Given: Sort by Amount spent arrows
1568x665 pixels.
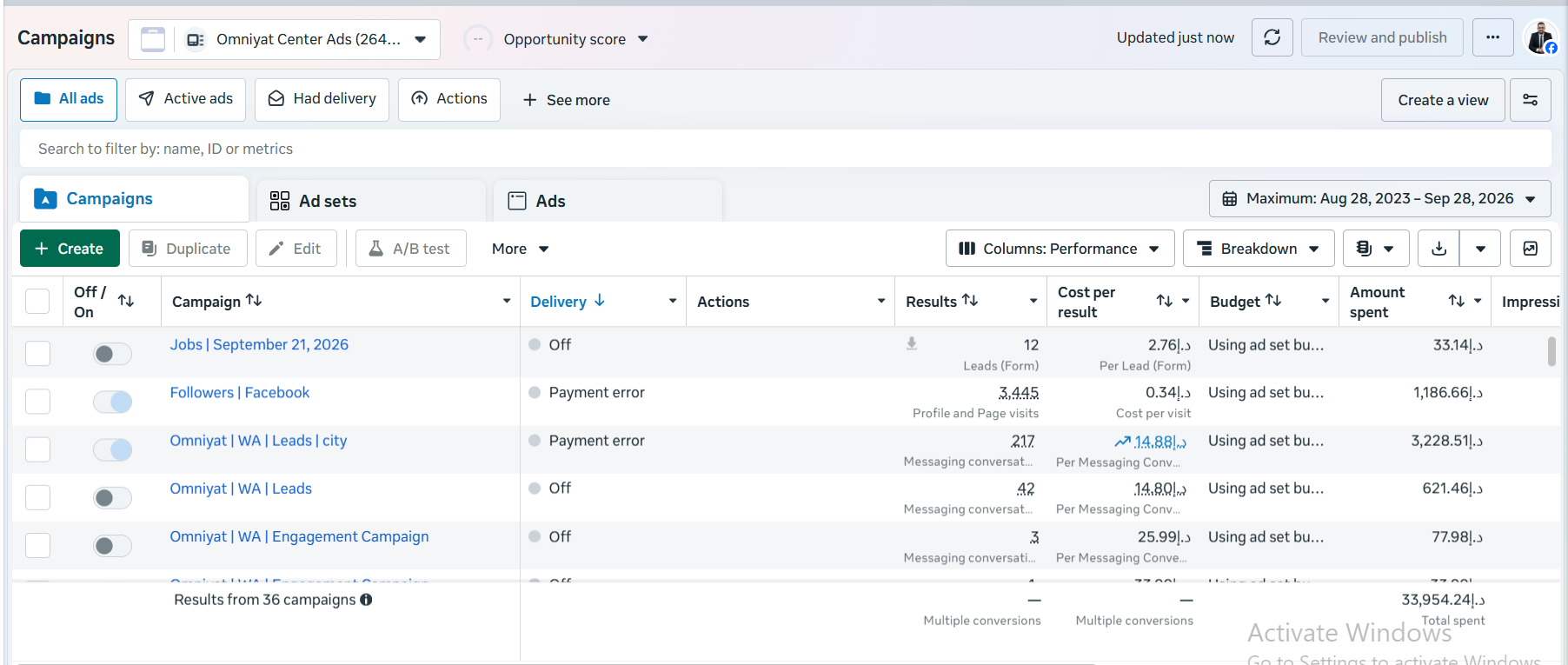Looking at the screenshot, I should [x=1457, y=301].
